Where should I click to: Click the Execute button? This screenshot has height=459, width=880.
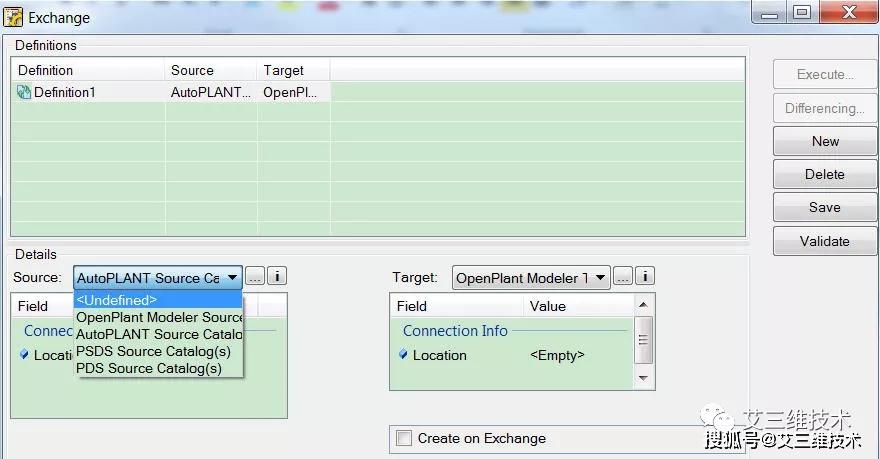[x=824, y=74]
